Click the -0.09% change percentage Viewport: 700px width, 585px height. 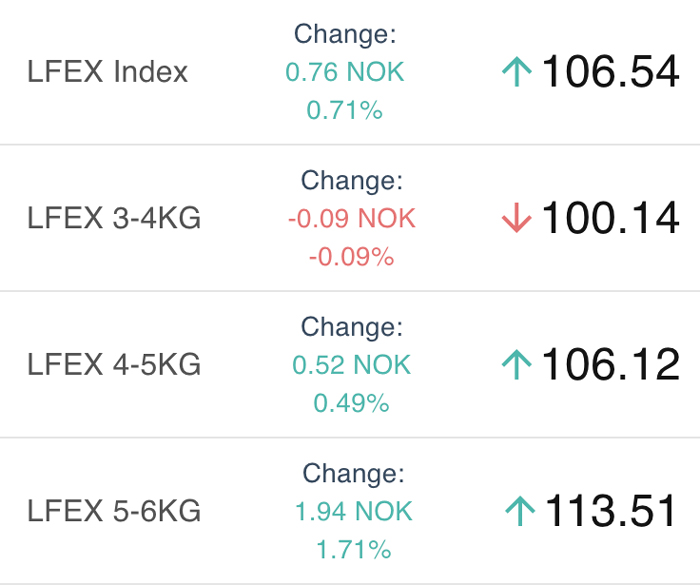[x=351, y=257]
